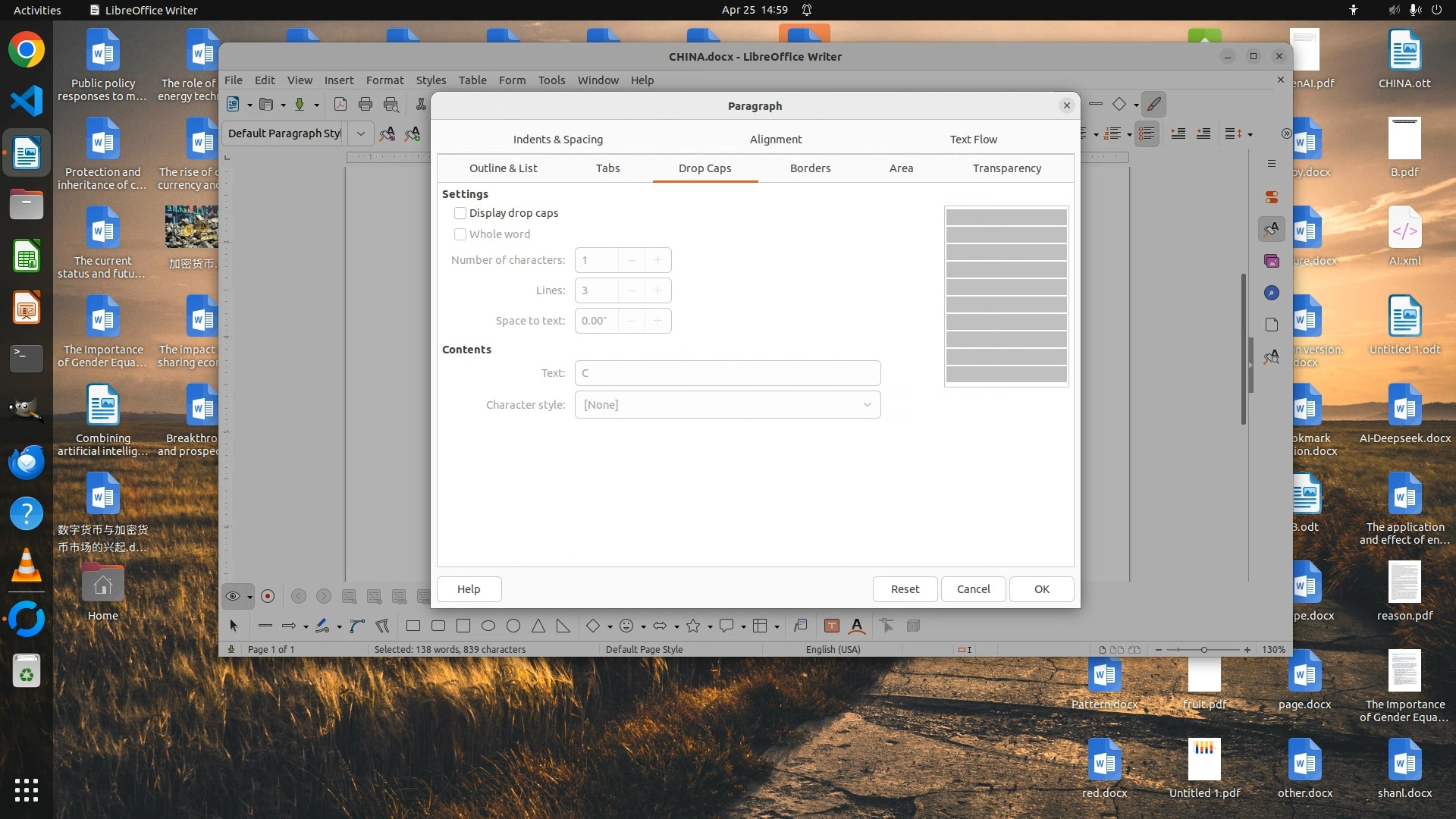Viewport: 1456px width, 819px height.
Task: Click the zoom slider in status bar
Action: click(x=1203, y=650)
